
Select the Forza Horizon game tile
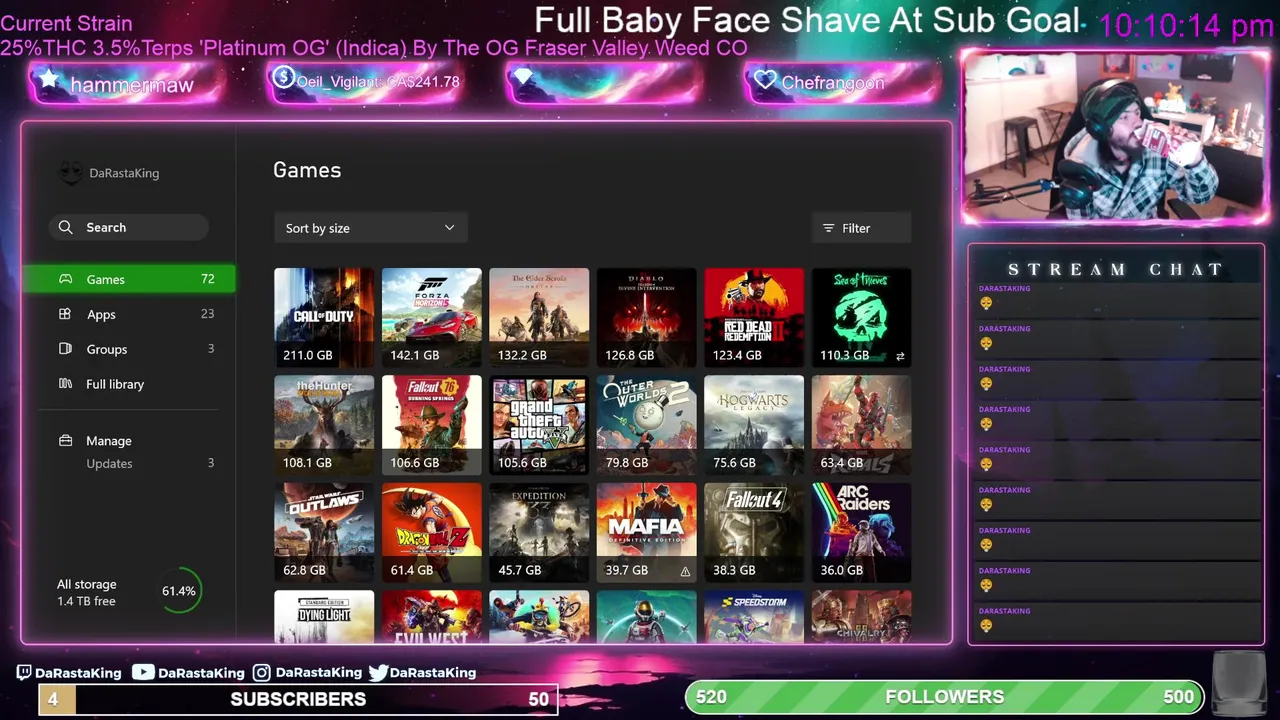pos(431,317)
